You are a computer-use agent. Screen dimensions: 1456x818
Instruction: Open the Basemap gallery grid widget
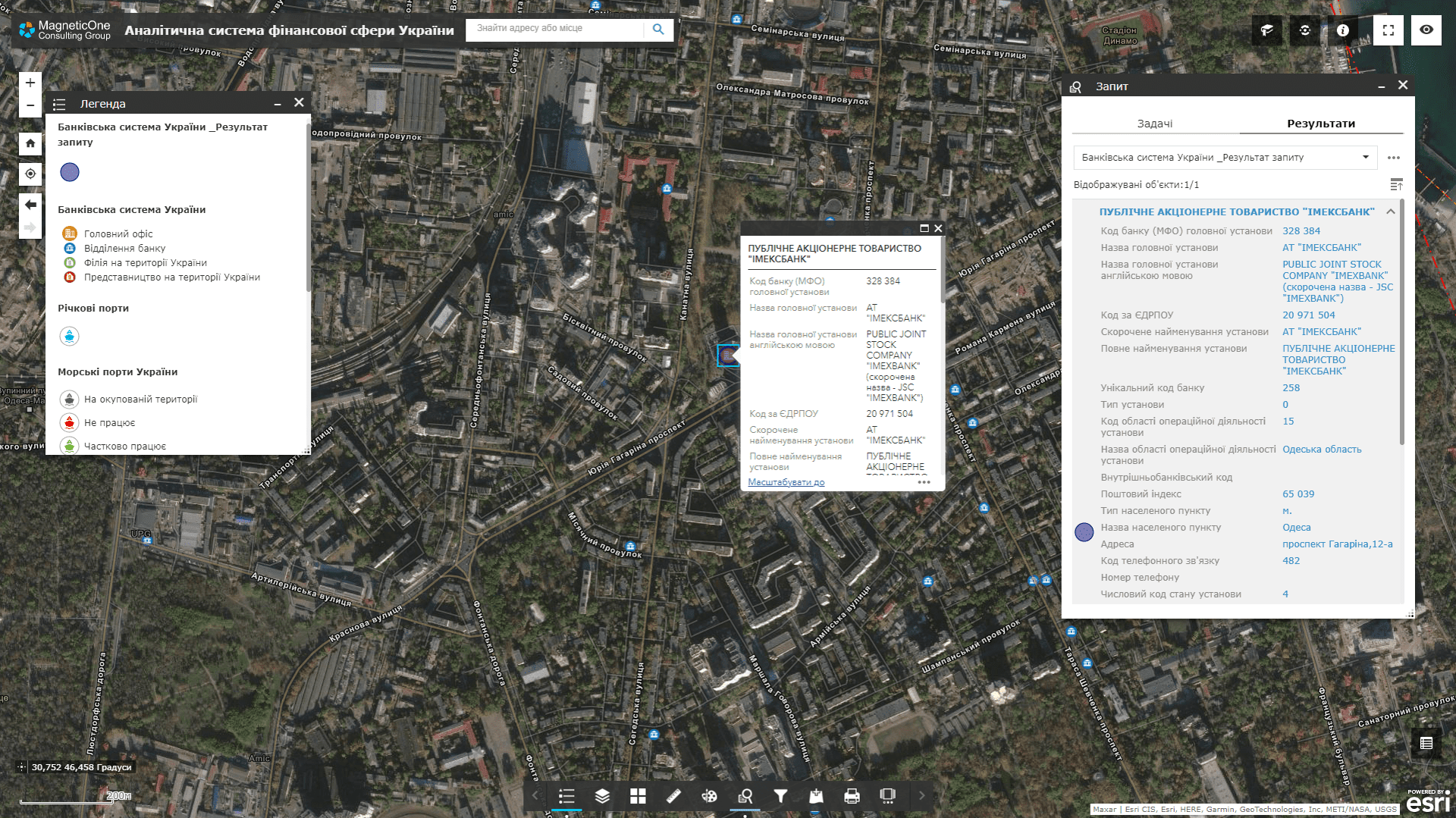click(x=638, y=796)
